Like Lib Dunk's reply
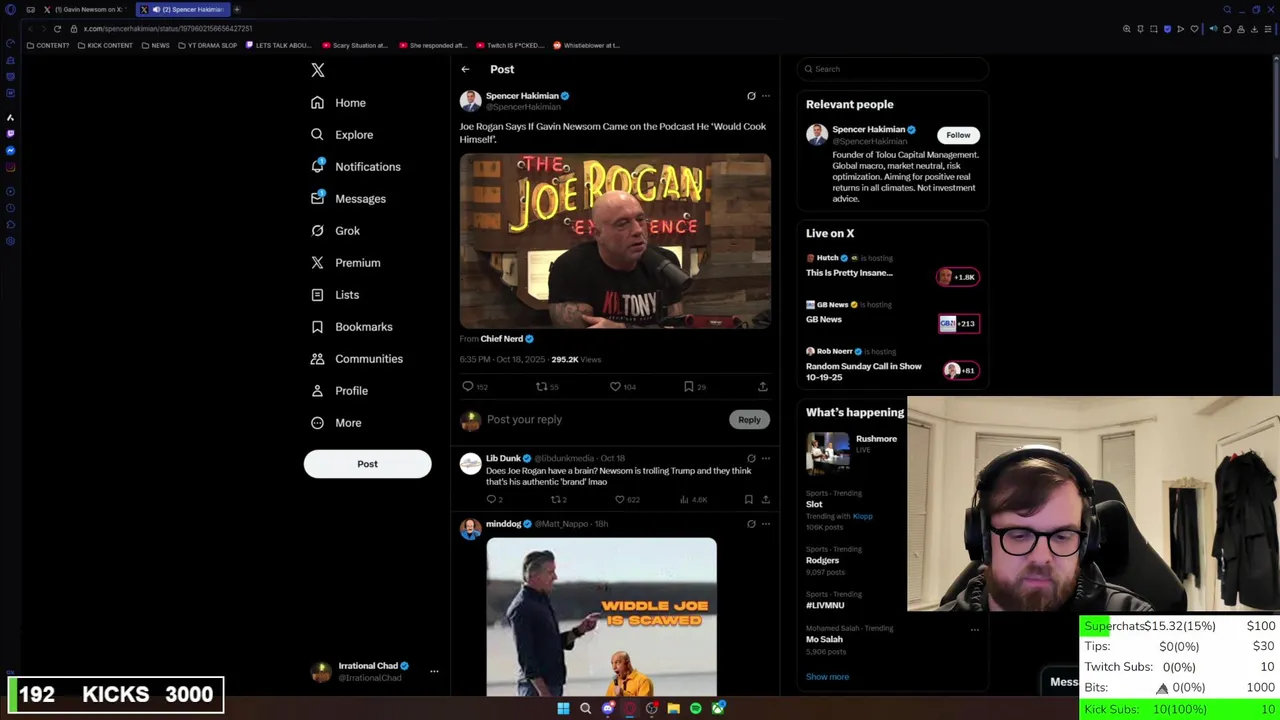Screen dimensions: 1280x720 (x=619, y=500)
